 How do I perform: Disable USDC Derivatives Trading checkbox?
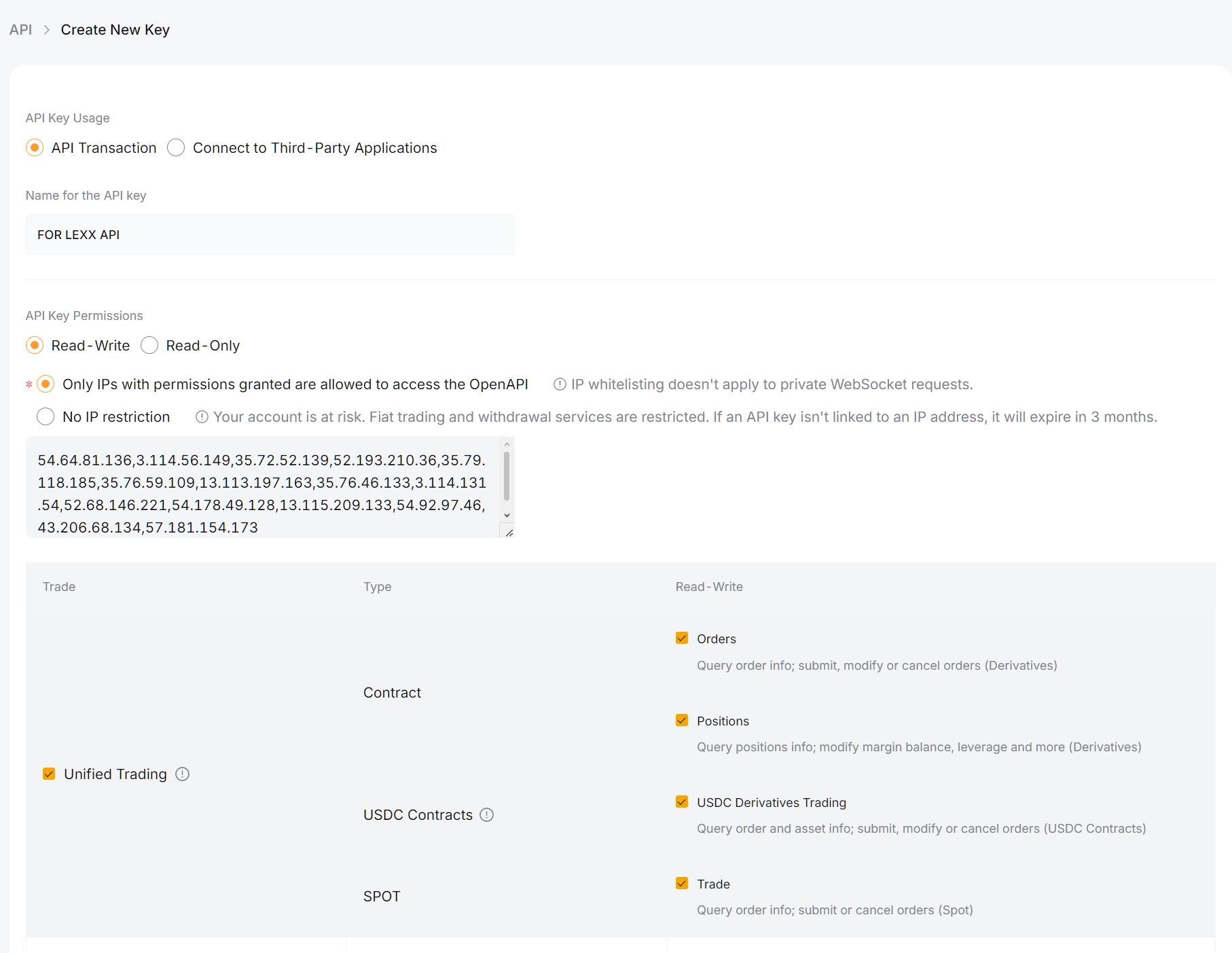682,802
